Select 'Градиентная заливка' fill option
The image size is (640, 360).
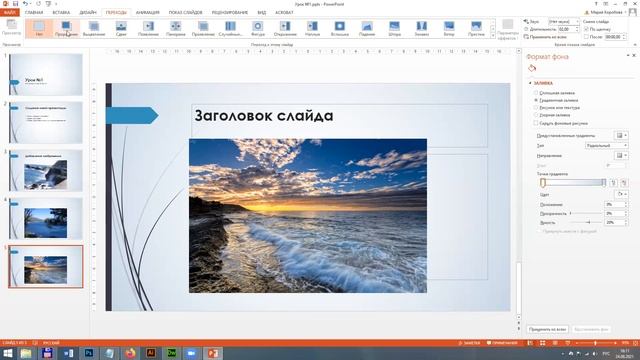[x=556, y=100]
